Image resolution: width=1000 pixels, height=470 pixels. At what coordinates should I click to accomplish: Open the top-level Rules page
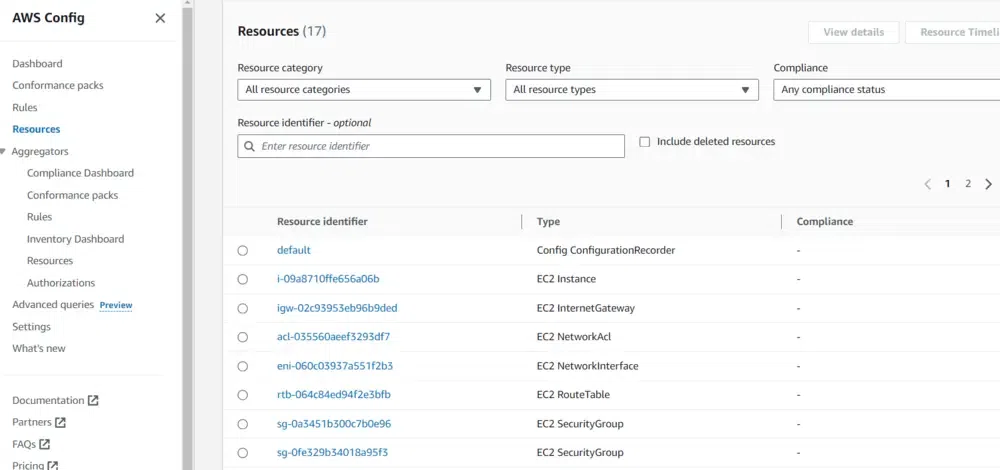[25, 107]
